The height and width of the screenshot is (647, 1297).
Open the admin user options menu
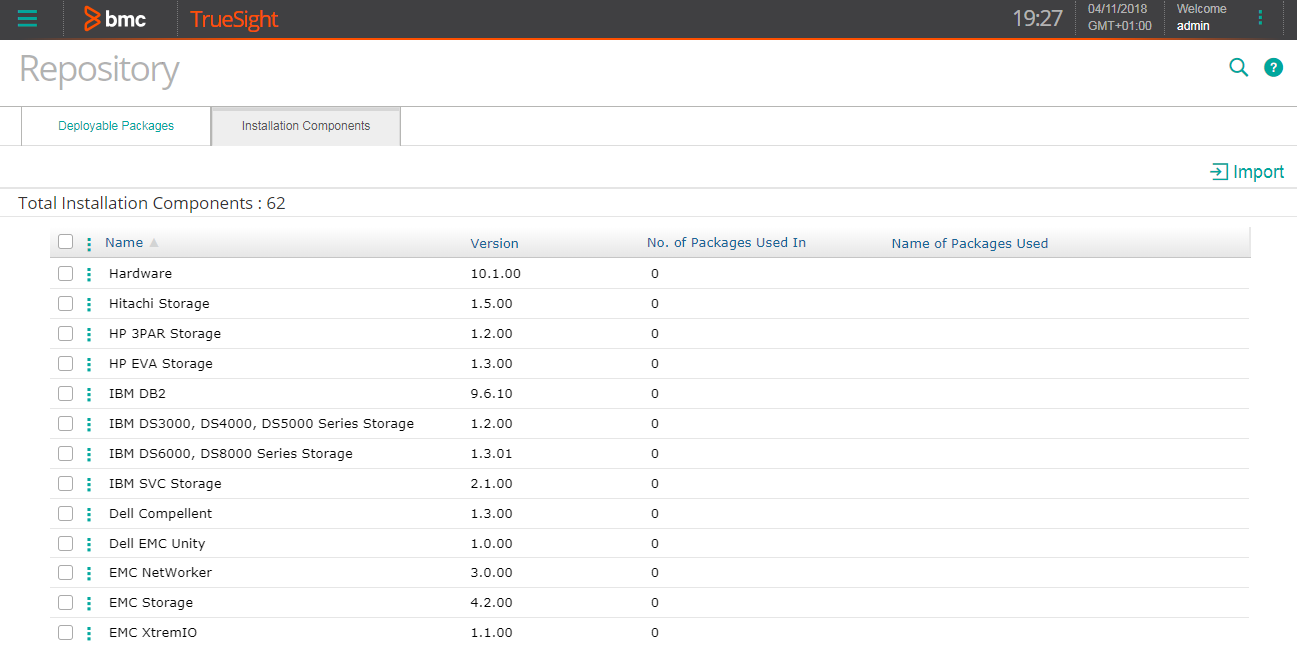(x=1260, y=18)
